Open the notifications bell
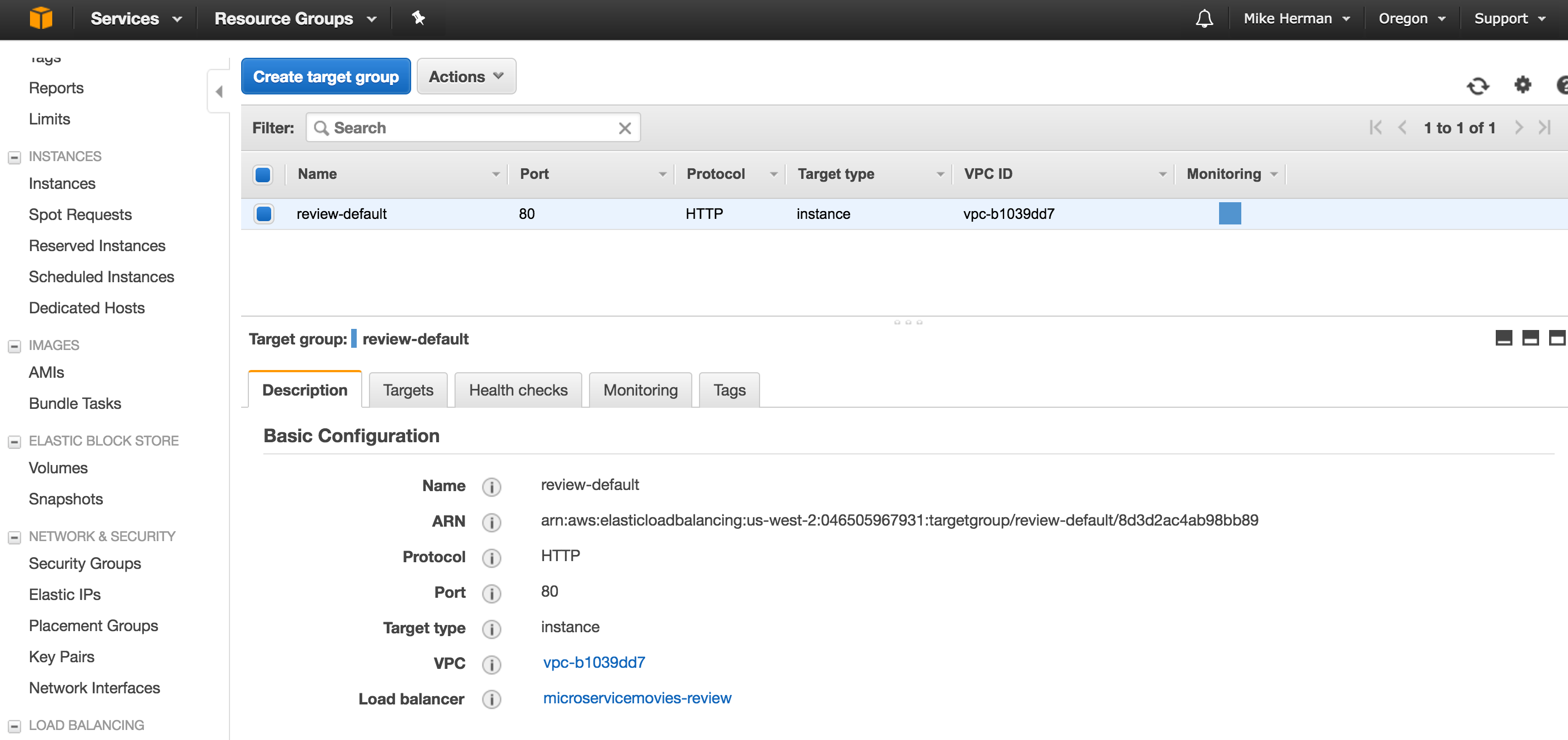 (1204, 18)
